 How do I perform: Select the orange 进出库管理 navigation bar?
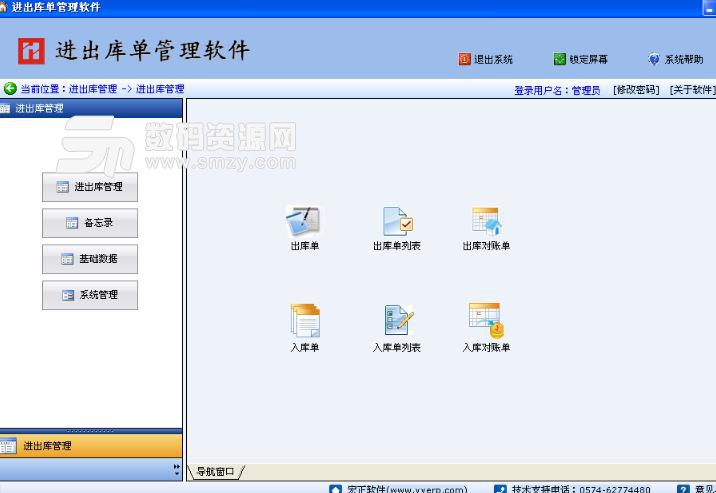pos(91,446)
